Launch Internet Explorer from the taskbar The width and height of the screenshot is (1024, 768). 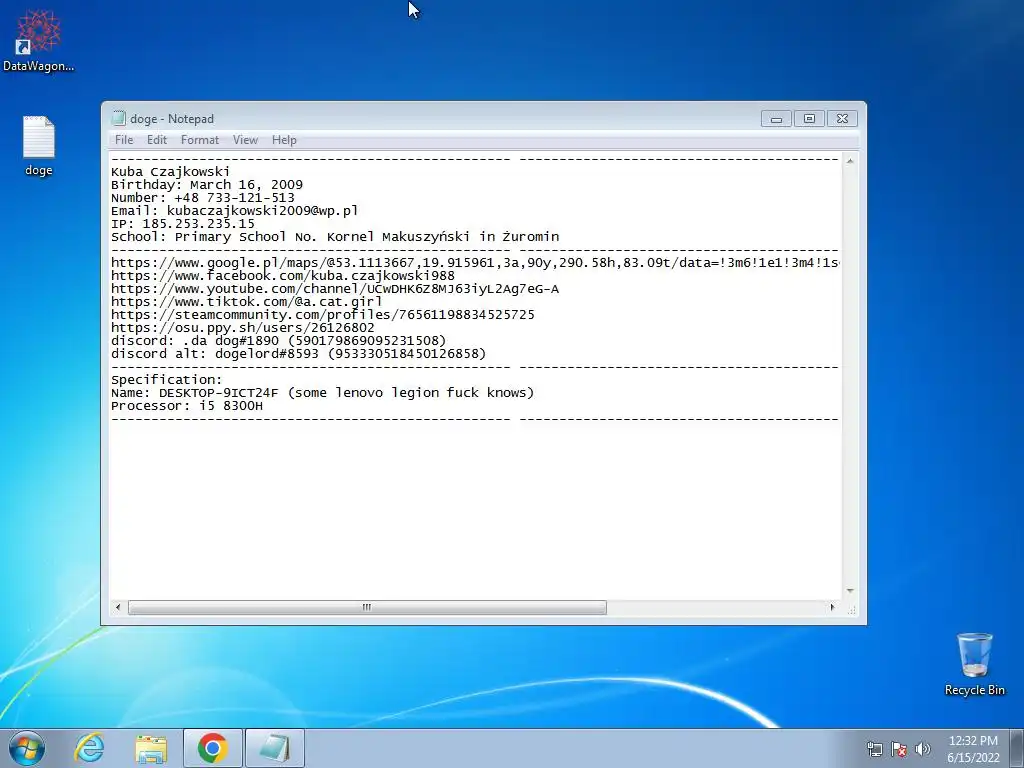pos(89,748)
